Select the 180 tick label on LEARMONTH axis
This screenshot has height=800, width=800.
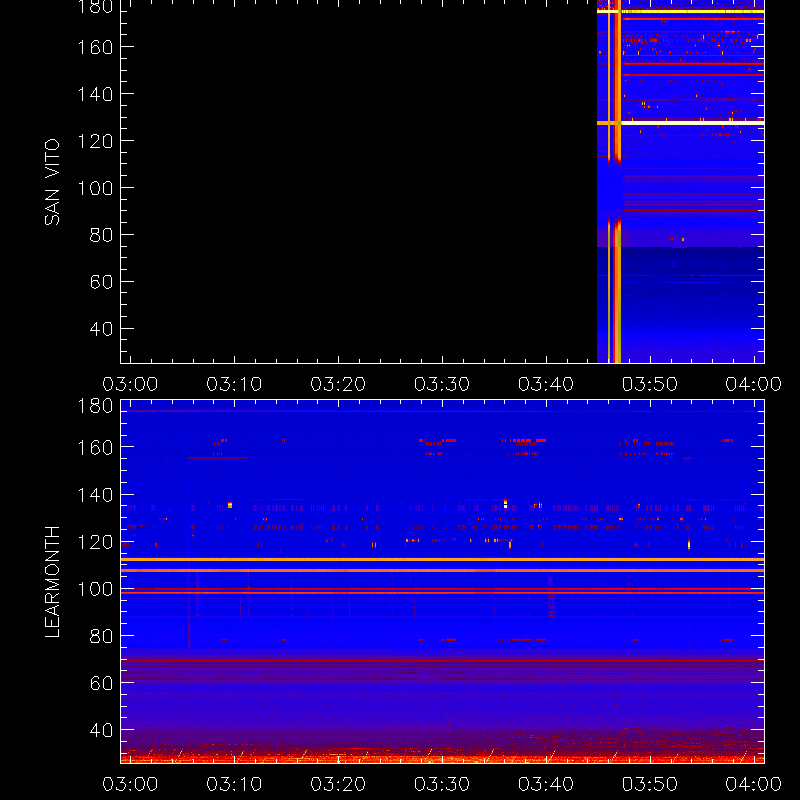95,406
